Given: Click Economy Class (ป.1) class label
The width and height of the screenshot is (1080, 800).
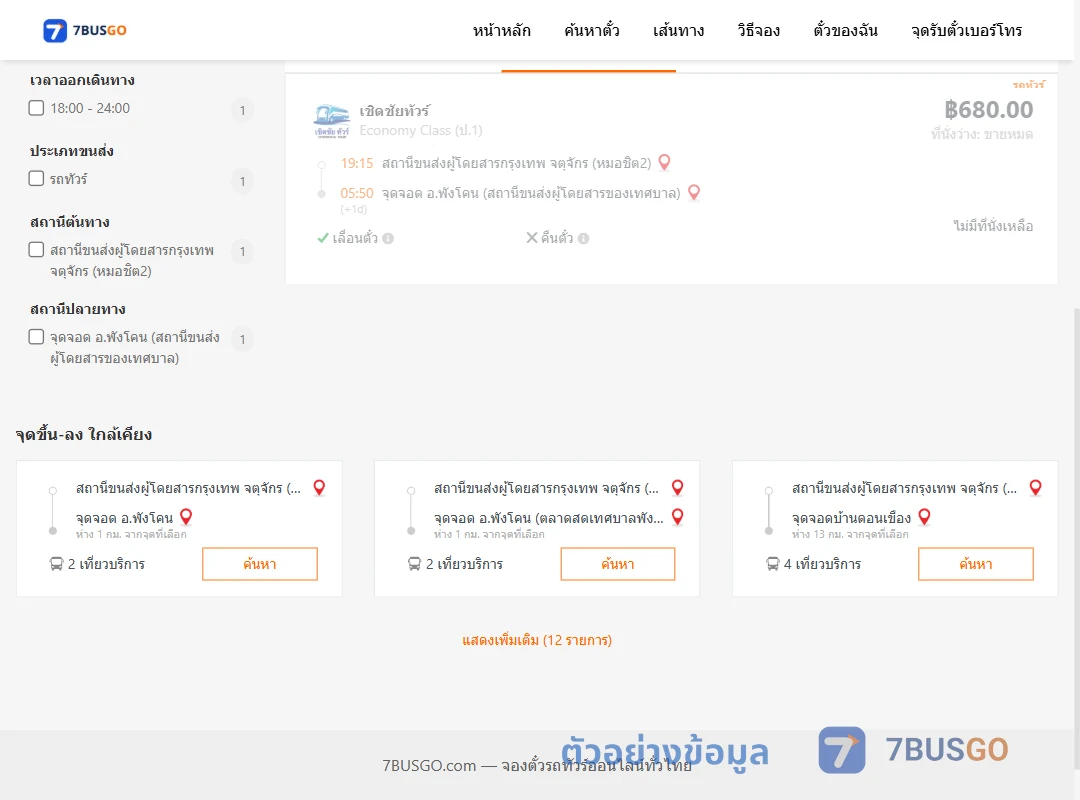Looking at the screenshot, I should tap(421, 130).
